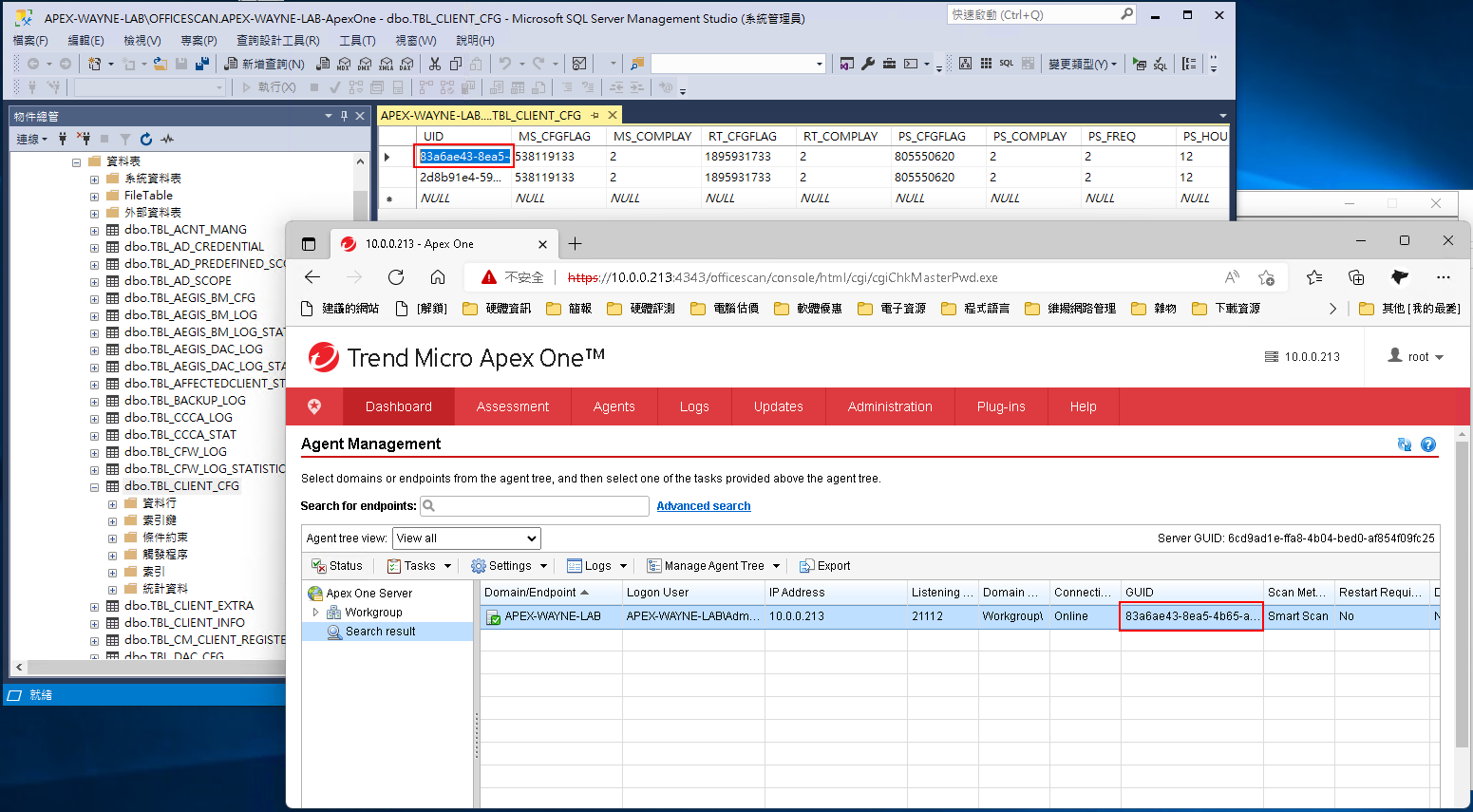Click the DMX query icon in SSMS toolbar
The image size is (1473, 812).
point(365,64)
